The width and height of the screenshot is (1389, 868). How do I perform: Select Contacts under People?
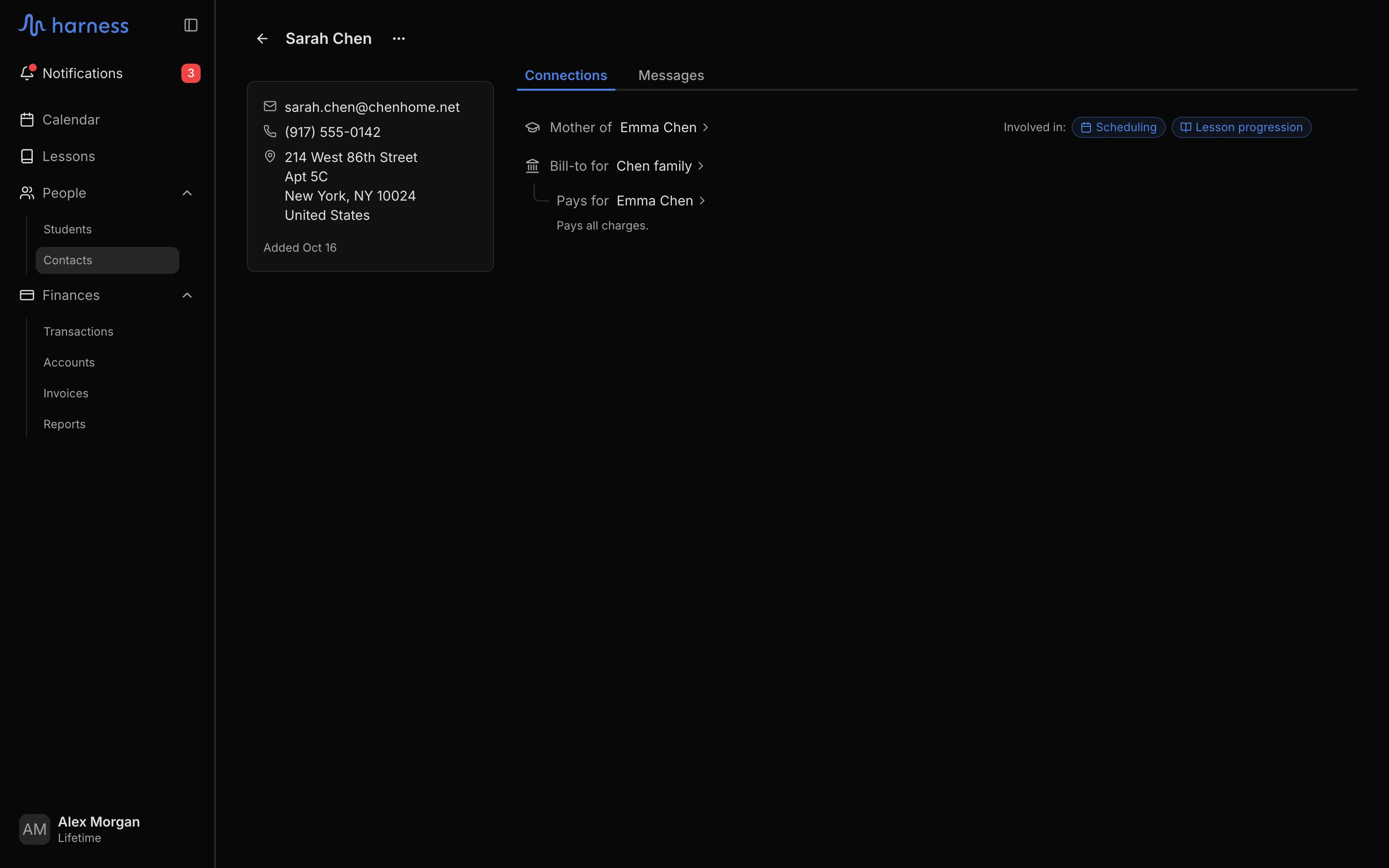(108, 260)
